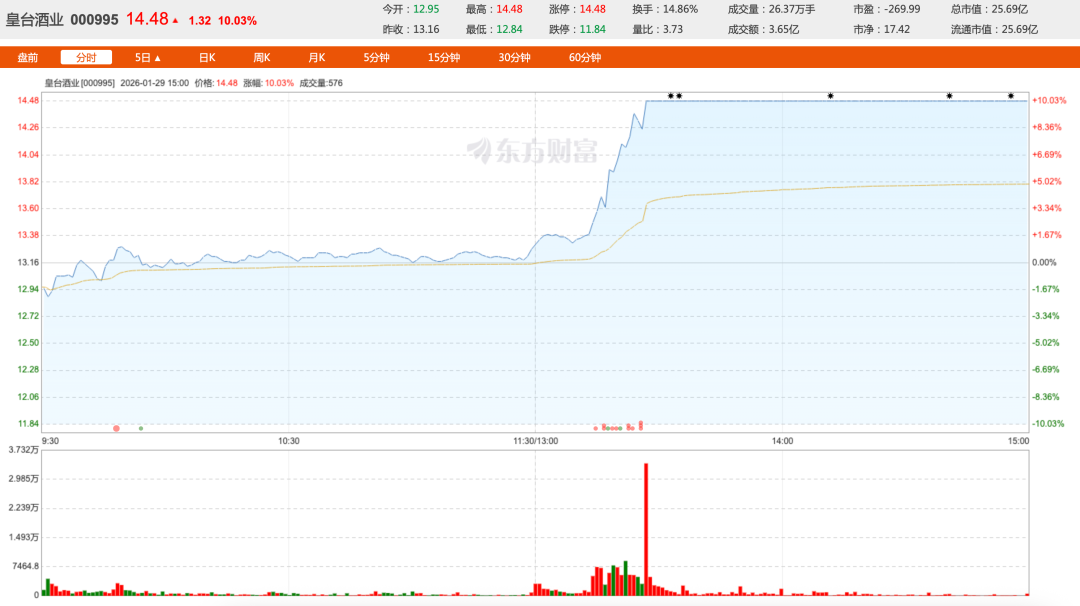Click the red up-arrow beside the price
This screenshot has width=1080, height=606.
click(x=175, y=21)
